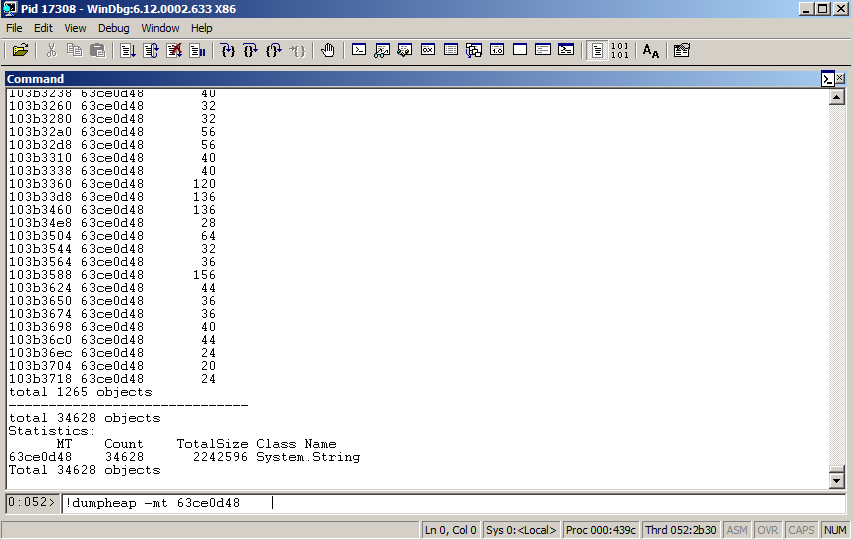Break into debugger with Break icon

click(197, 51)
